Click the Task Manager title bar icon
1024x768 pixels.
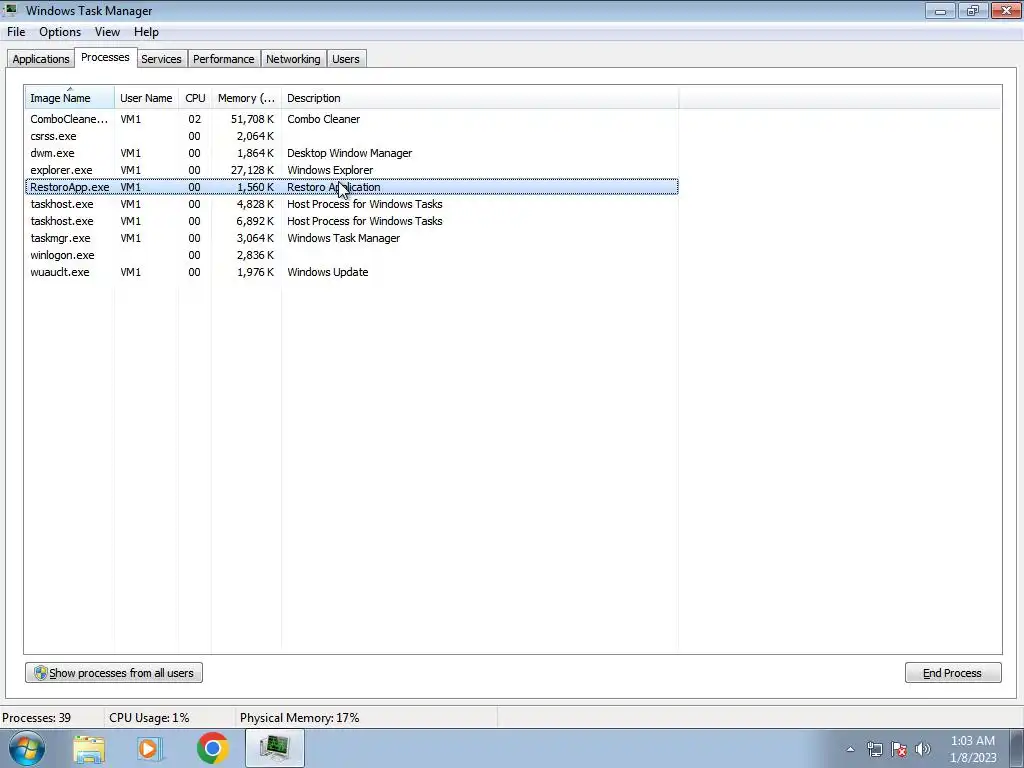[10, 10]
